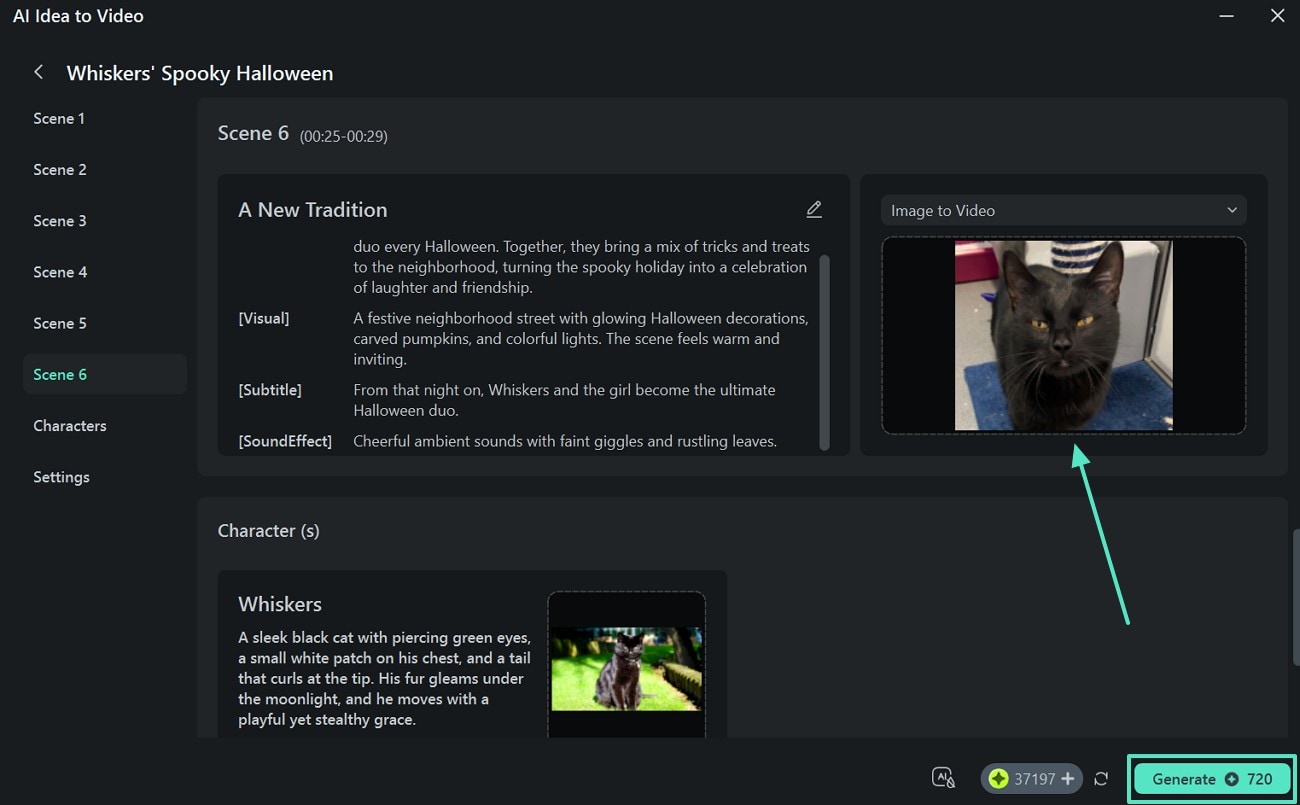This screenshot has width=1300, height=805.
Task: Select the highlighted Scene 6 tab
Action: click(x=104, y=374)
